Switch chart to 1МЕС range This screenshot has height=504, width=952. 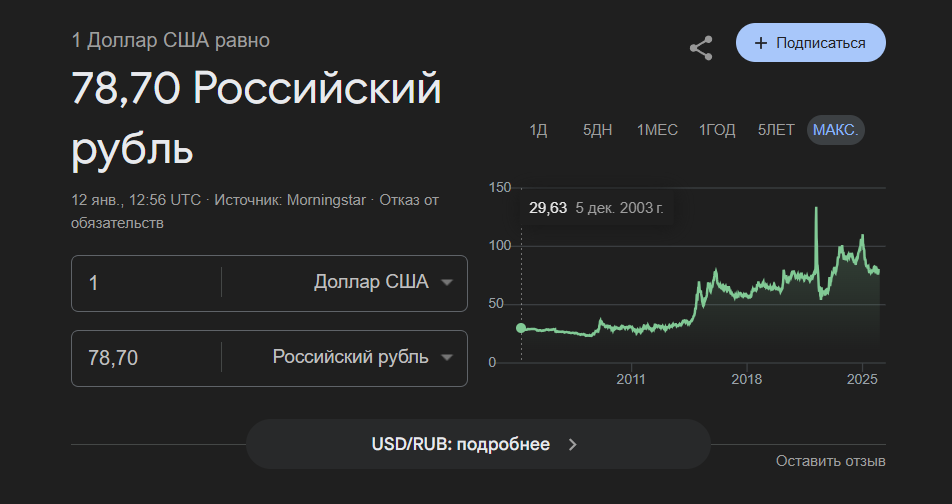coord(657,130)
